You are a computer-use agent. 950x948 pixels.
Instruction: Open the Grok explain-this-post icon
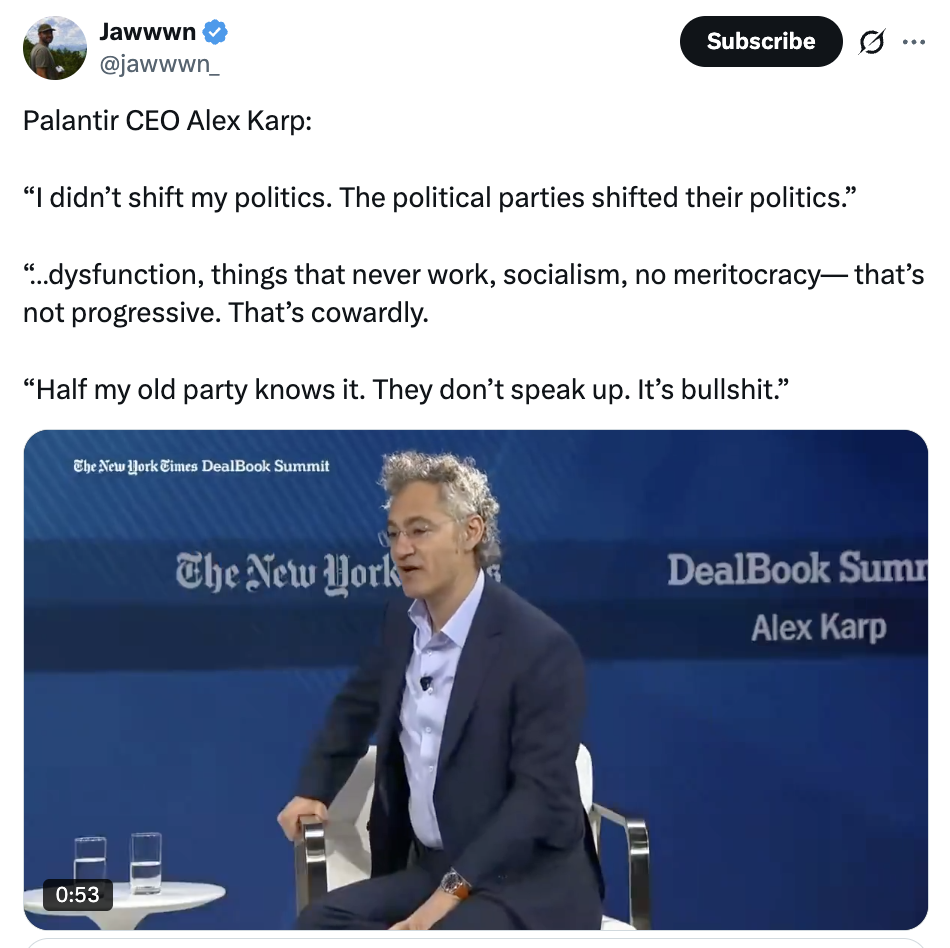click(872, 42)
